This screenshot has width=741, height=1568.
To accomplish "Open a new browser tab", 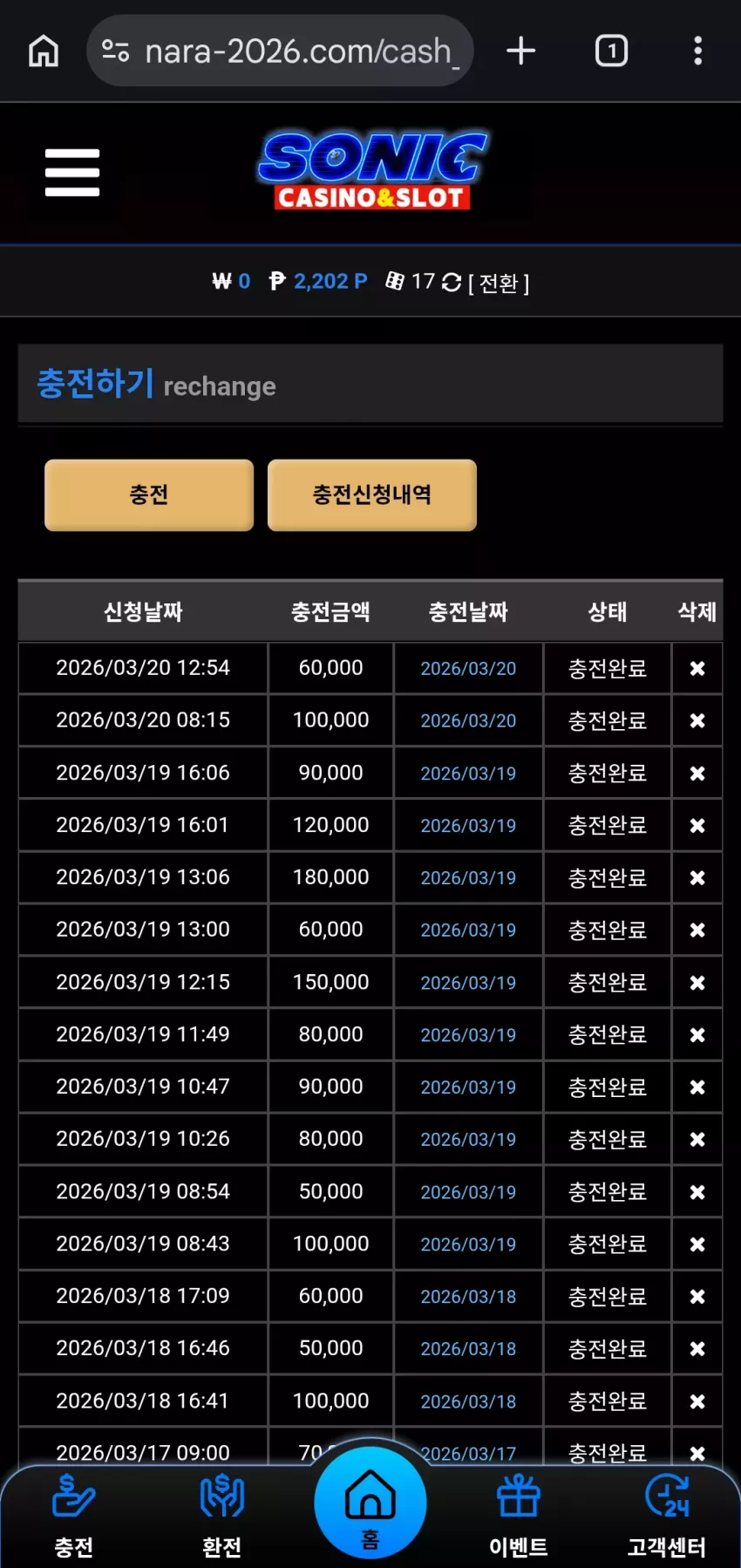I will point(520,51).
